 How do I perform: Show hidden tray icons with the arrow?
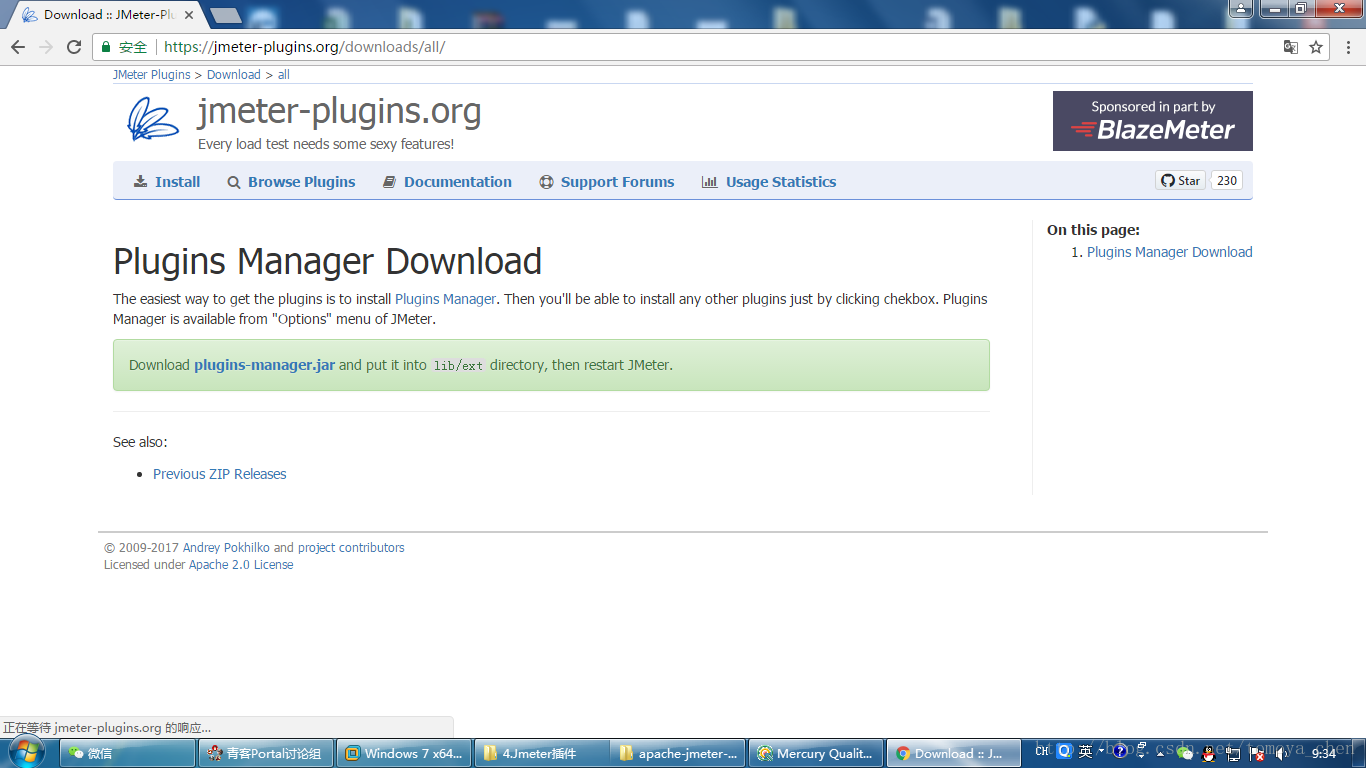(x=1160, y=754)
